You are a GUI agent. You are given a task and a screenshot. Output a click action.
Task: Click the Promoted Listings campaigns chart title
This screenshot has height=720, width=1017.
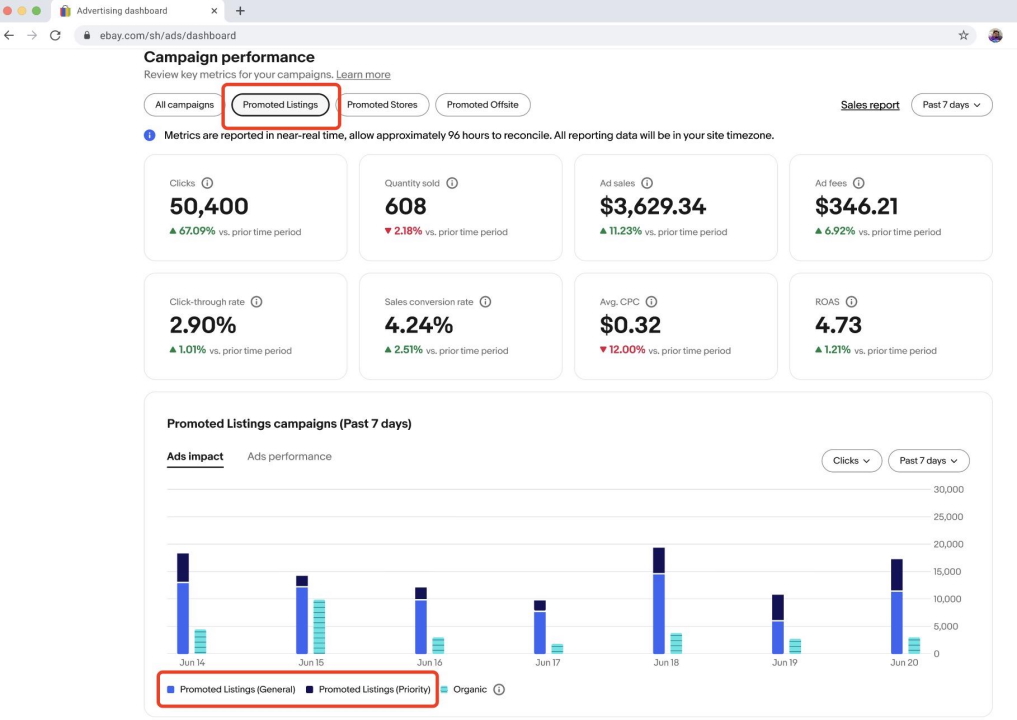click(289, 424)
